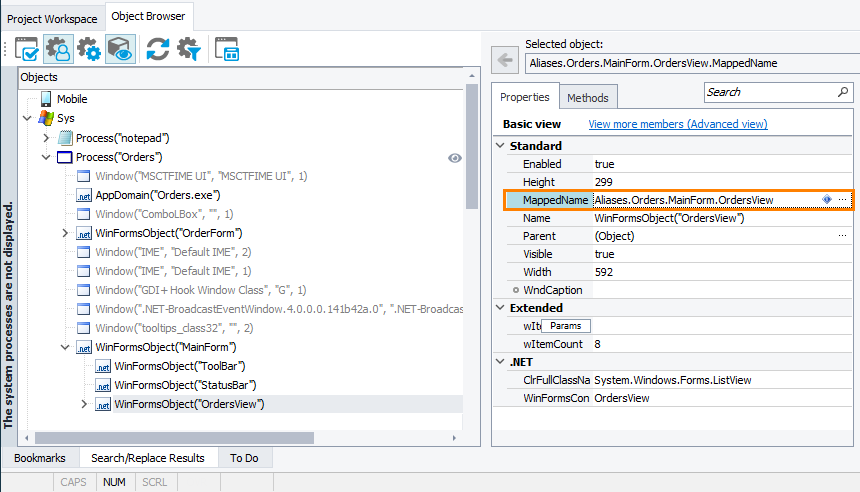The height and width of the screenshot is (492, 860).
Task: Collapse the Standard properties group
Action: click(501, 146)
